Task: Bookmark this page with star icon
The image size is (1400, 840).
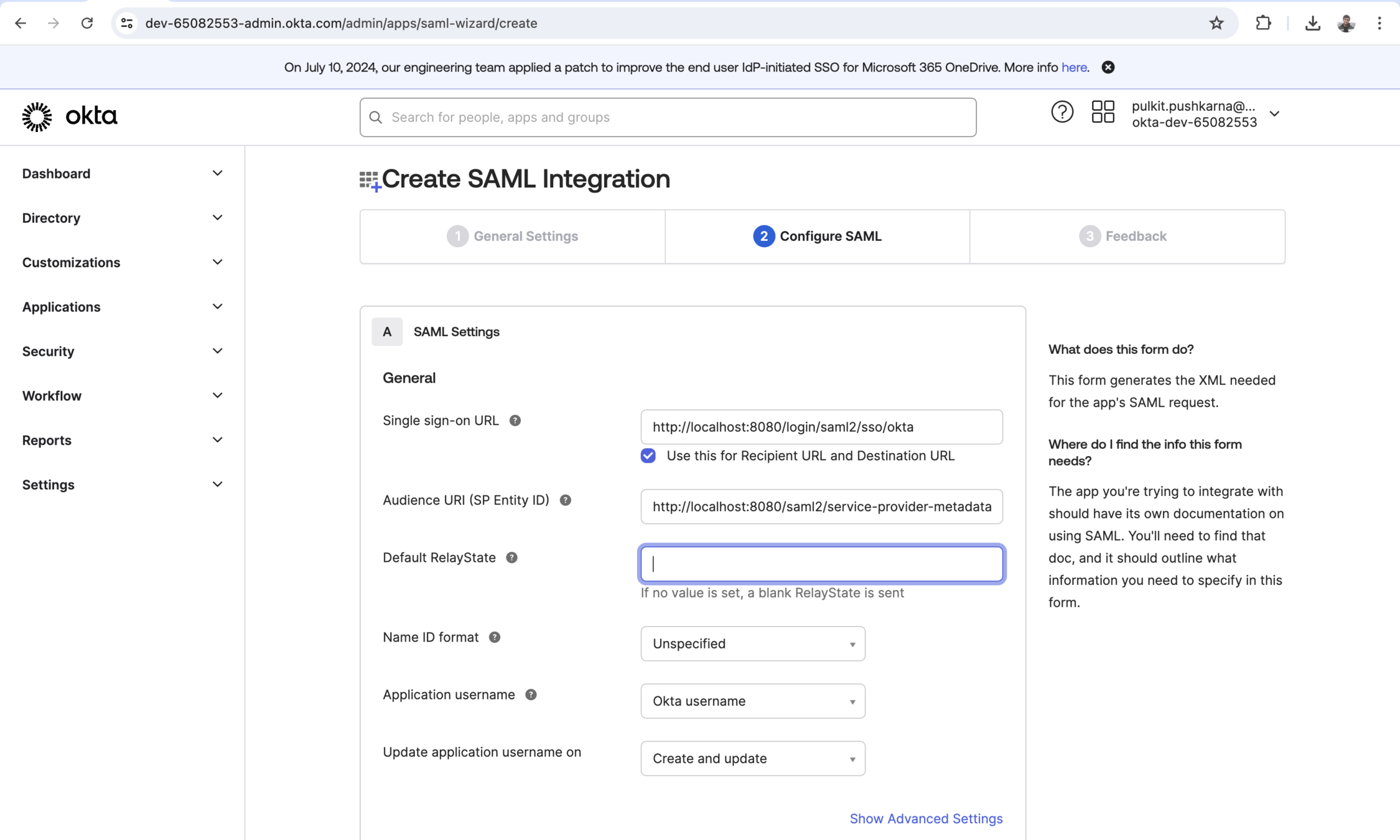Action: (1216, 23)
